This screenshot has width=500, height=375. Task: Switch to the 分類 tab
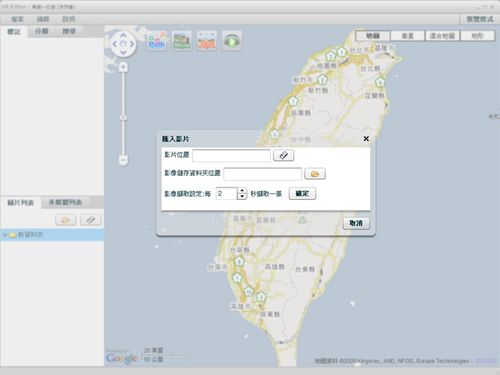tap(42, 32)
